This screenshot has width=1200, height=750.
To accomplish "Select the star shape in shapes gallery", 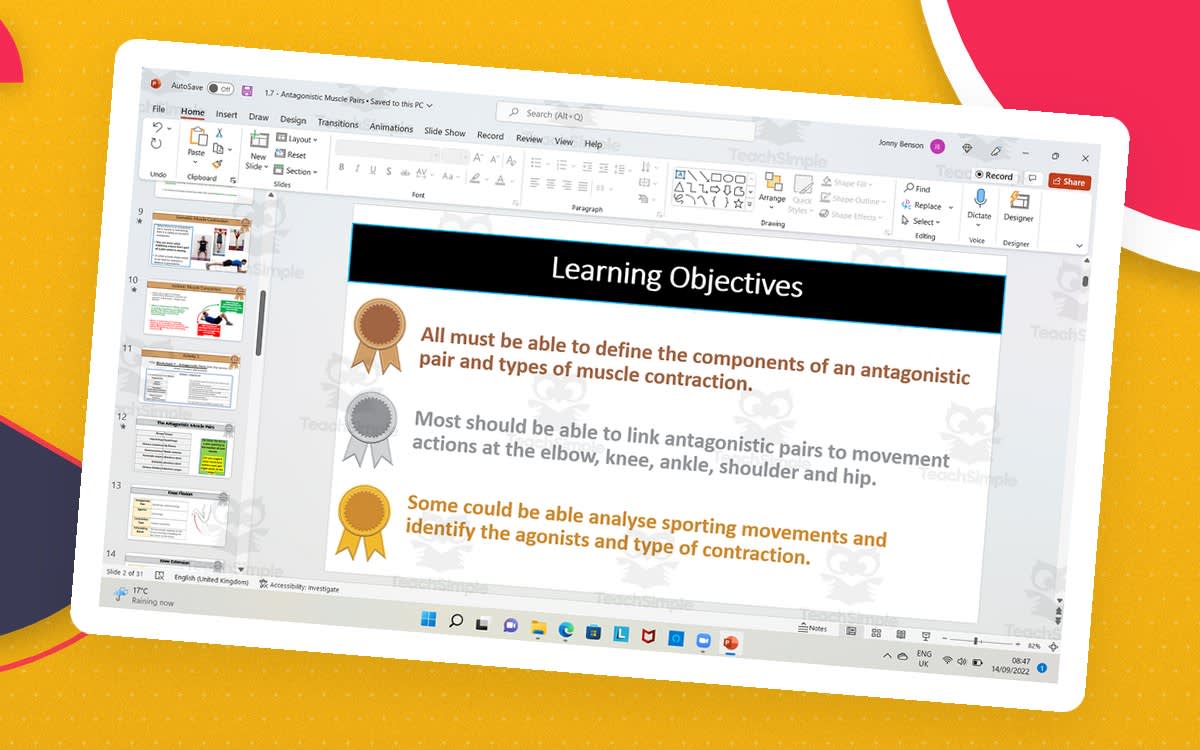I will (x=738, y=203).
